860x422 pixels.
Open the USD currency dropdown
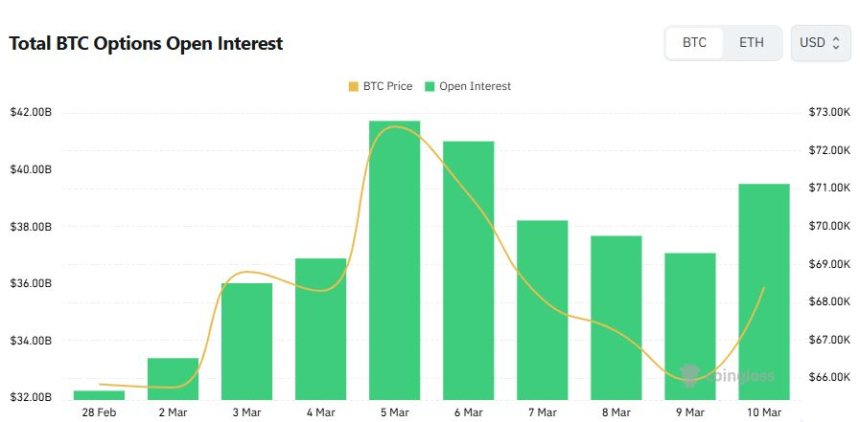click(820, 43)
